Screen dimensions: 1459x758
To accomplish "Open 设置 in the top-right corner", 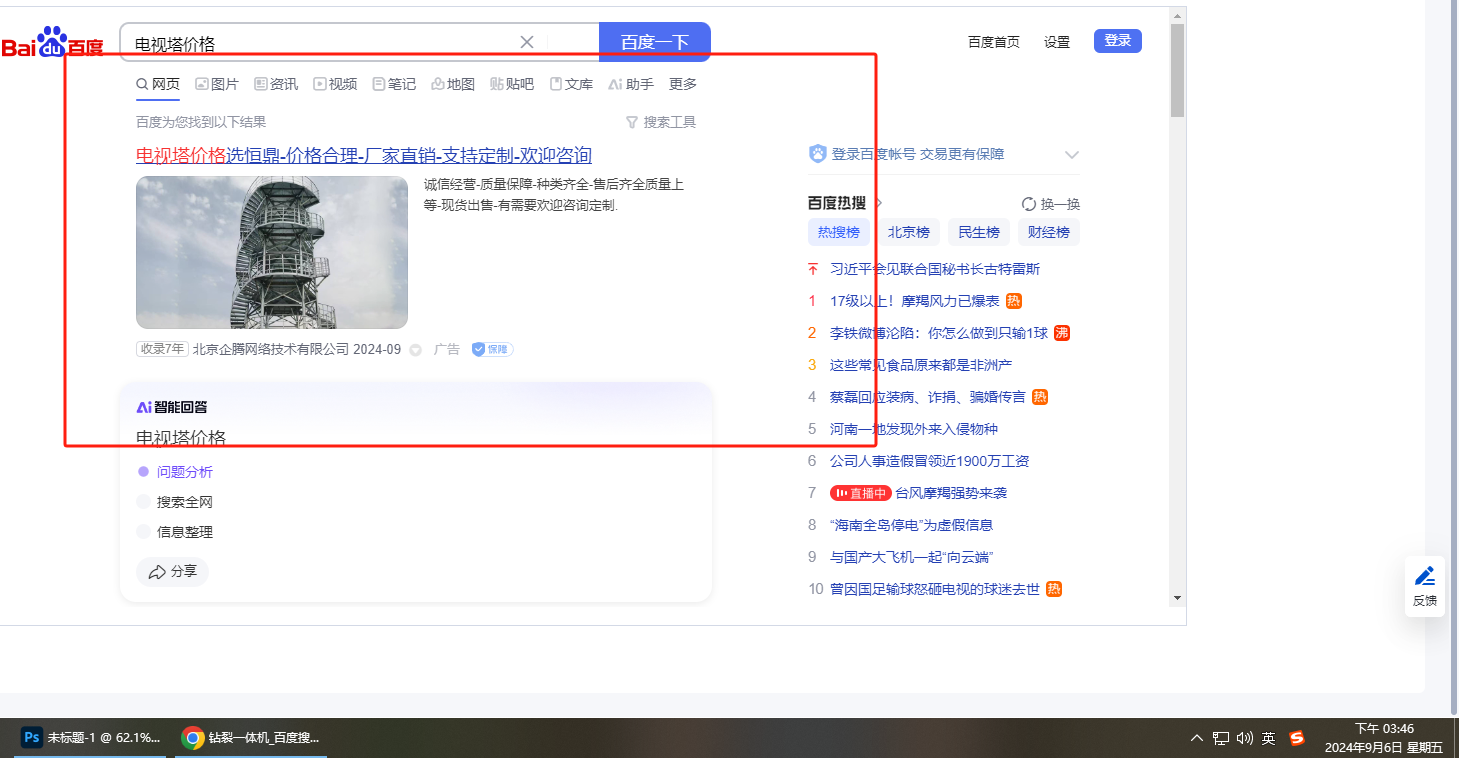I will click(x=1057, y=42).
